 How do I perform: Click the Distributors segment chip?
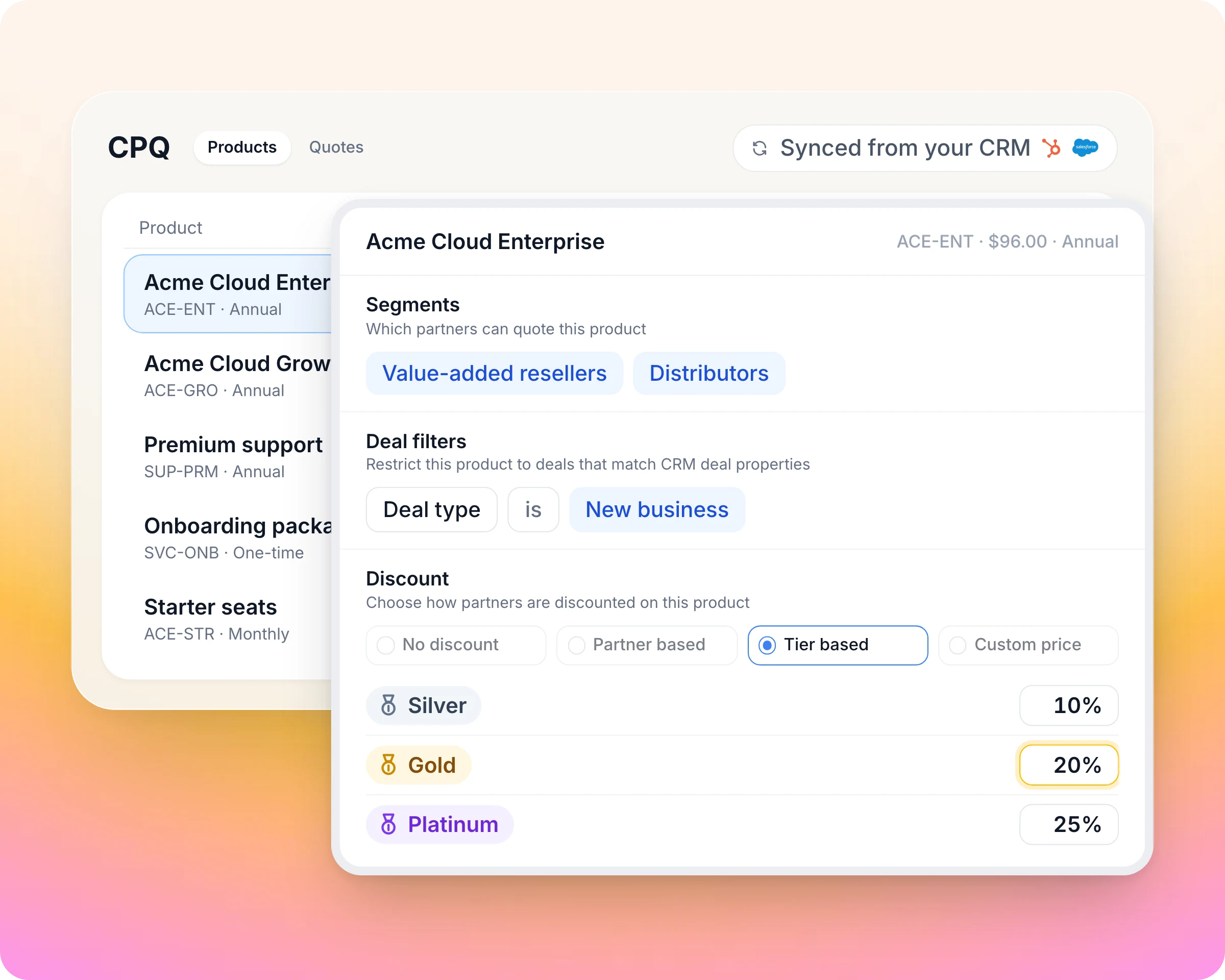[x=709, y=373]
